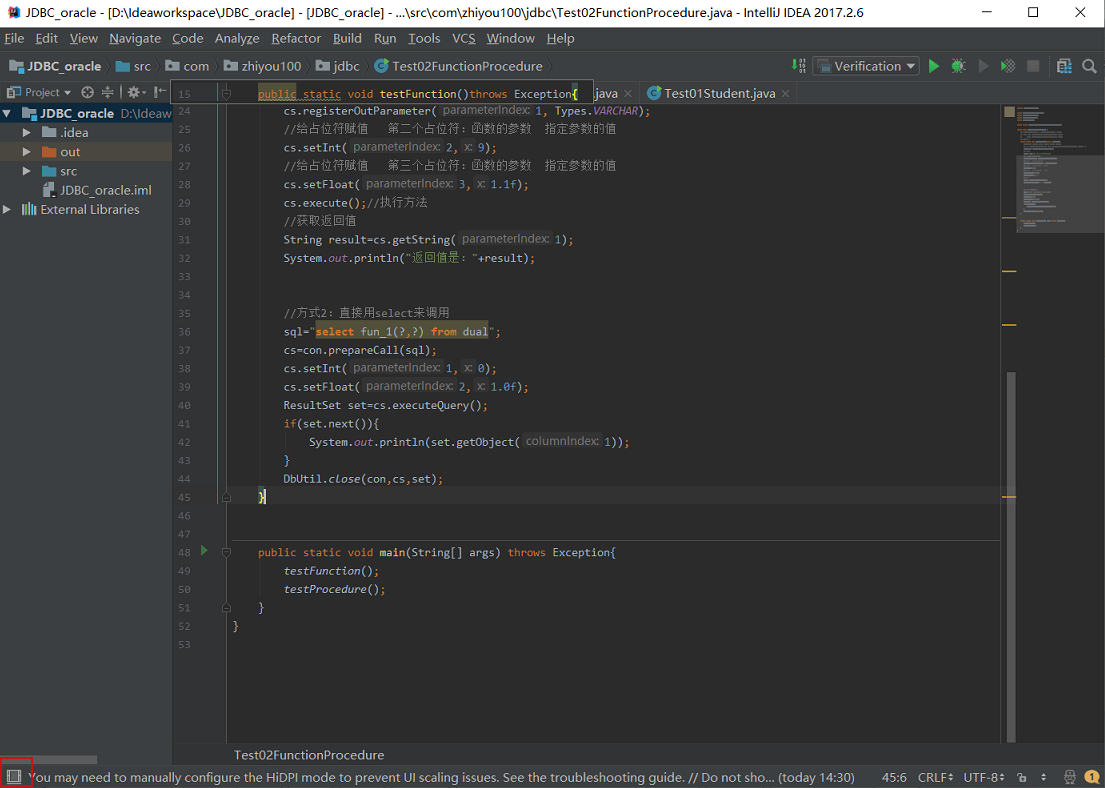The image size is (1105, 788).
Task: Open the Refactor menu
Action: tap(296, 38)
